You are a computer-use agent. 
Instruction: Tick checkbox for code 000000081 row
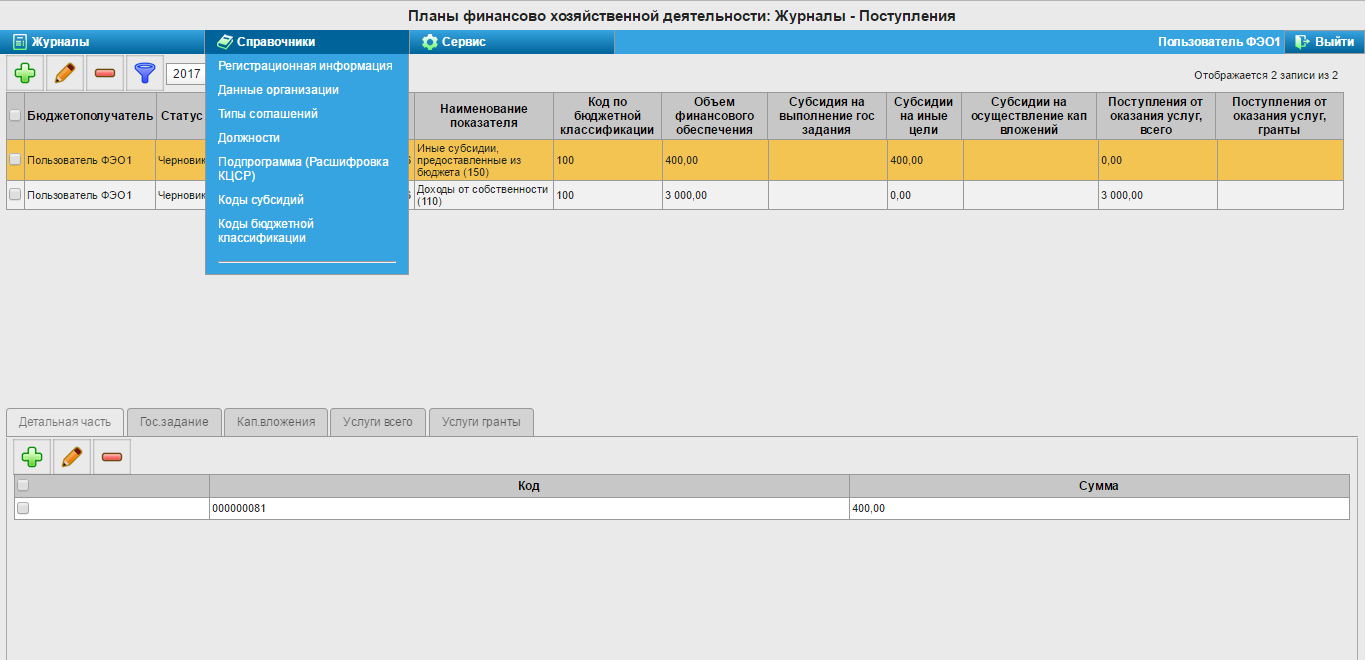pyautogui.click(x=23, y=508)
